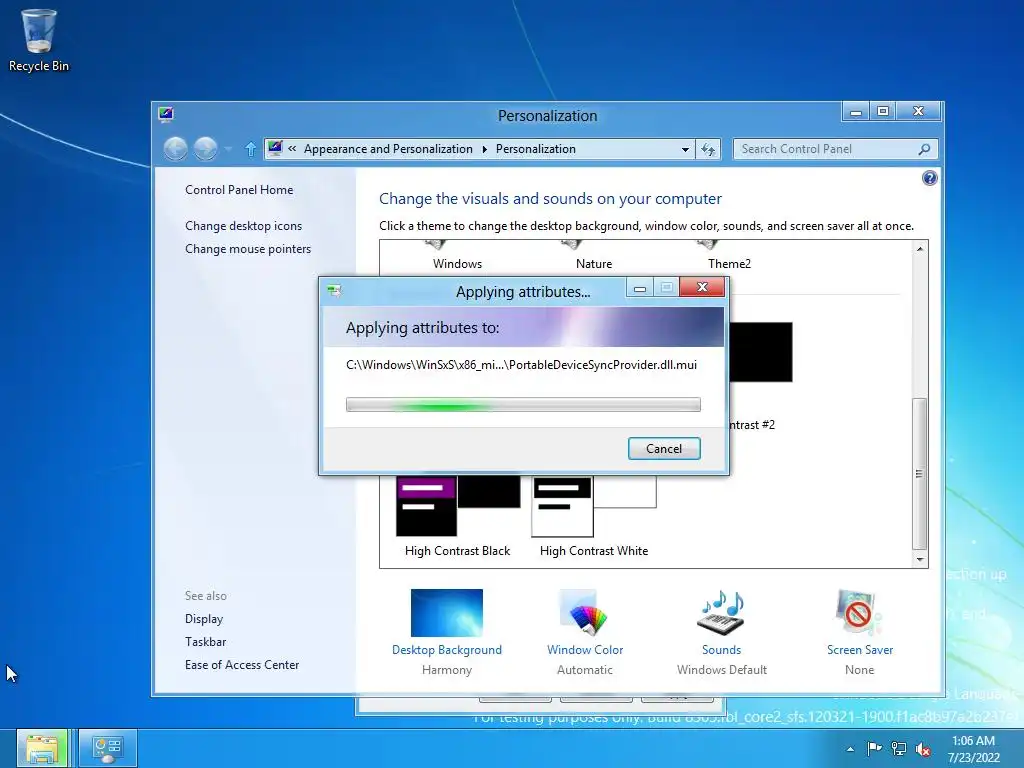The width and height of the screenshot is (1024, 768).
Task: Click the theme list scroll down arrow
Action: pyautogui.click(x=920, y=560)
